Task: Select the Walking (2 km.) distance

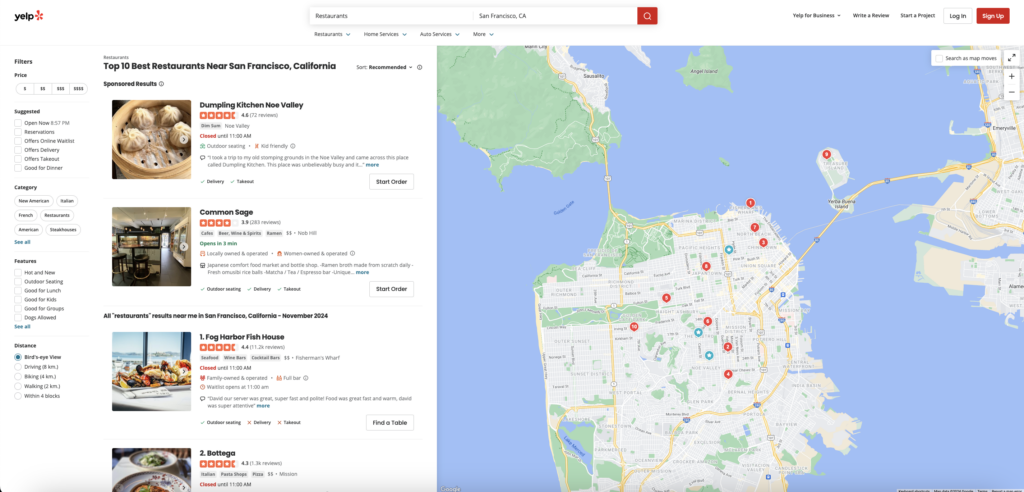Action: (18, 386)
